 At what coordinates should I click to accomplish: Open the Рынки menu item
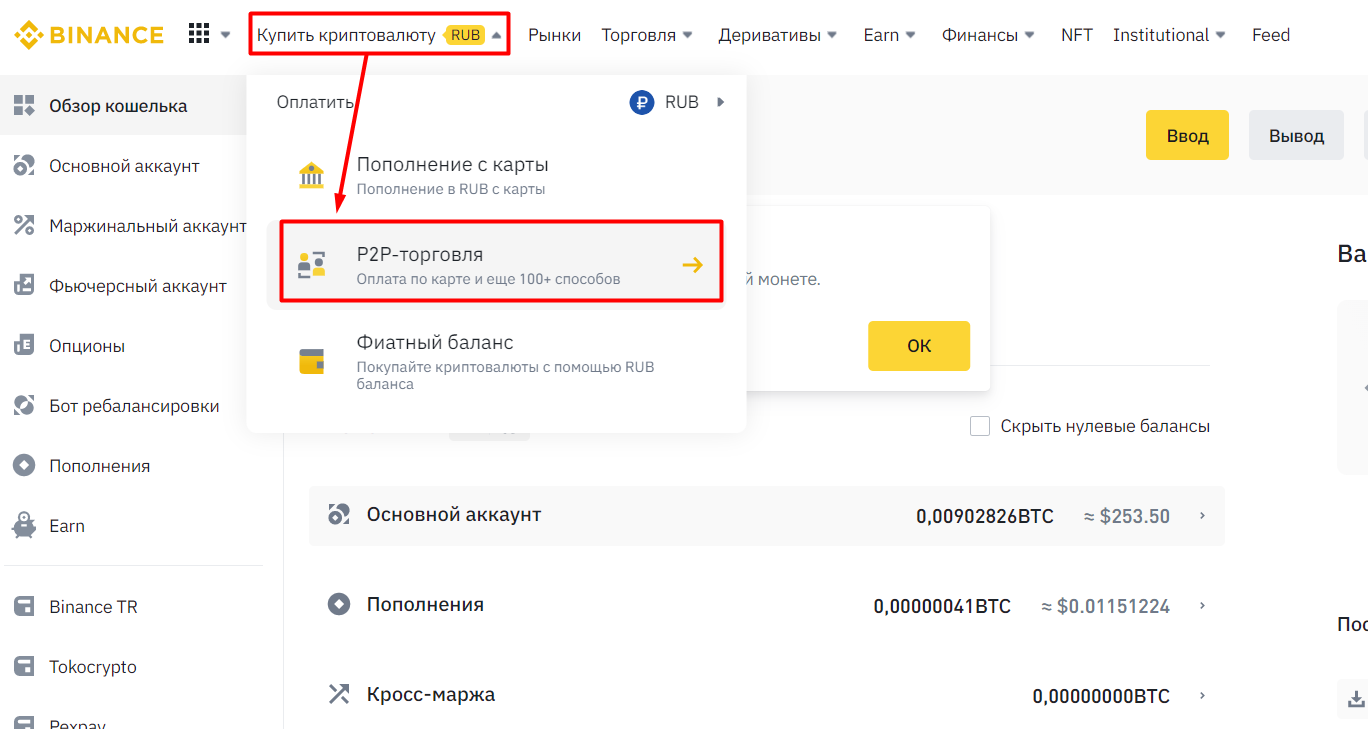point(554,35)
